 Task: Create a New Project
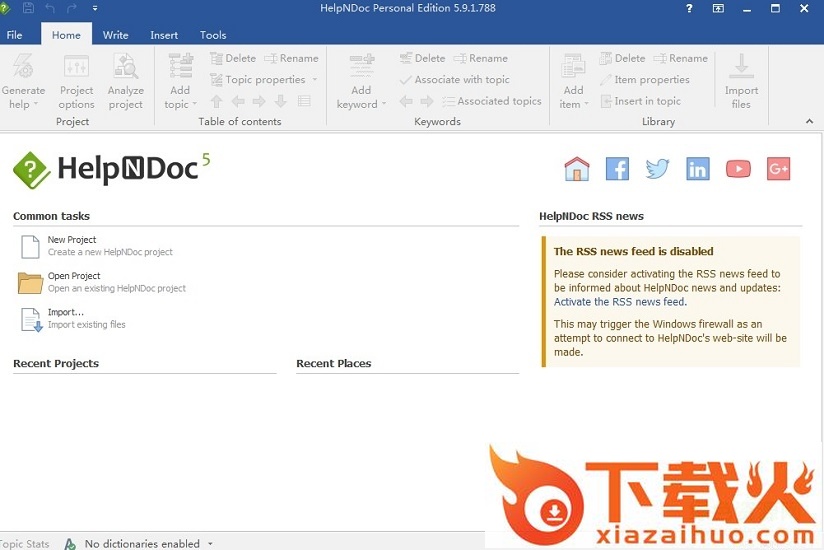pyautogui.click(x=98, y=246)
